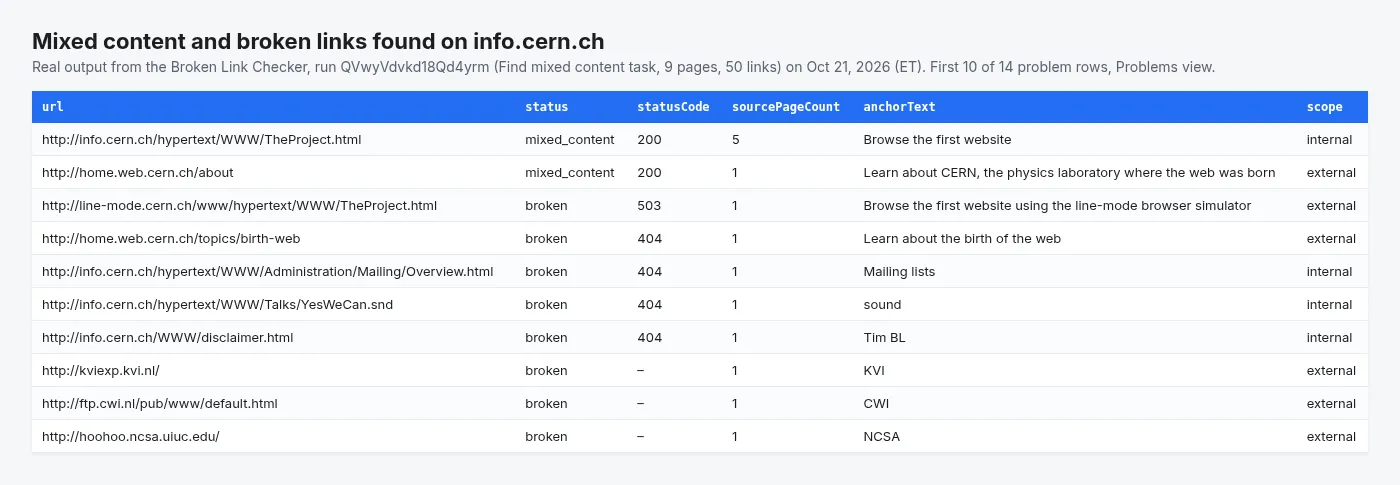This screenshot has width=1400, height=485.
Task: Select the WWW/disclaimer.html URL cell
Action: click(167, 338)
